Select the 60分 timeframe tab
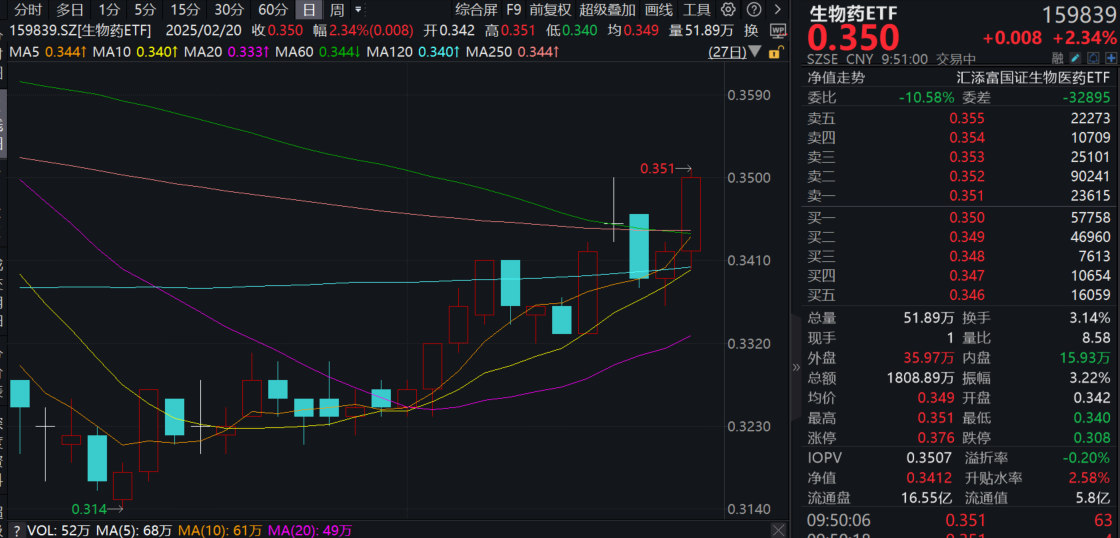This screenshot has height=538, width=1120. (272, 10)
